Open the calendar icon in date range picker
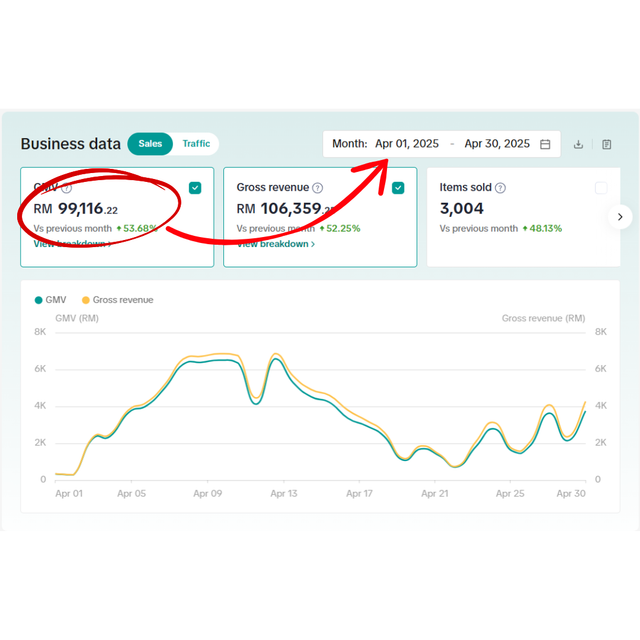Image resolution: width=640 pixels, height=640 pixels. [545, 144]
